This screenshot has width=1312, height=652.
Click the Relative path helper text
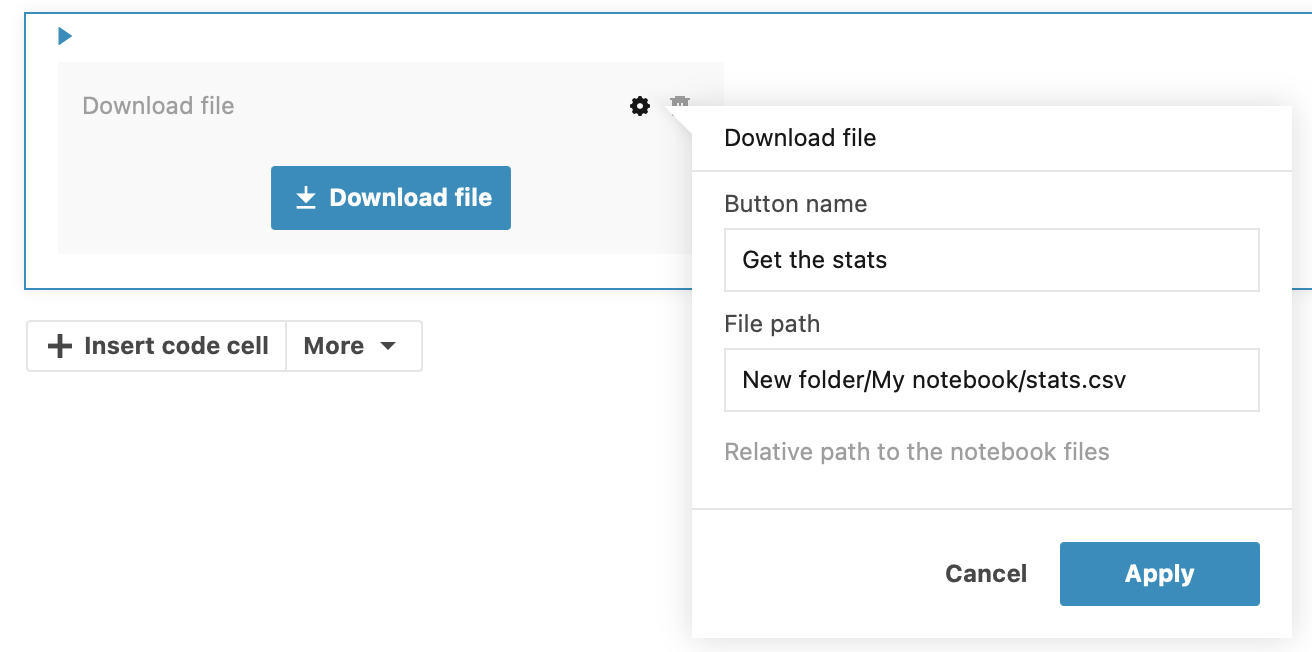[x=916, y=452]
